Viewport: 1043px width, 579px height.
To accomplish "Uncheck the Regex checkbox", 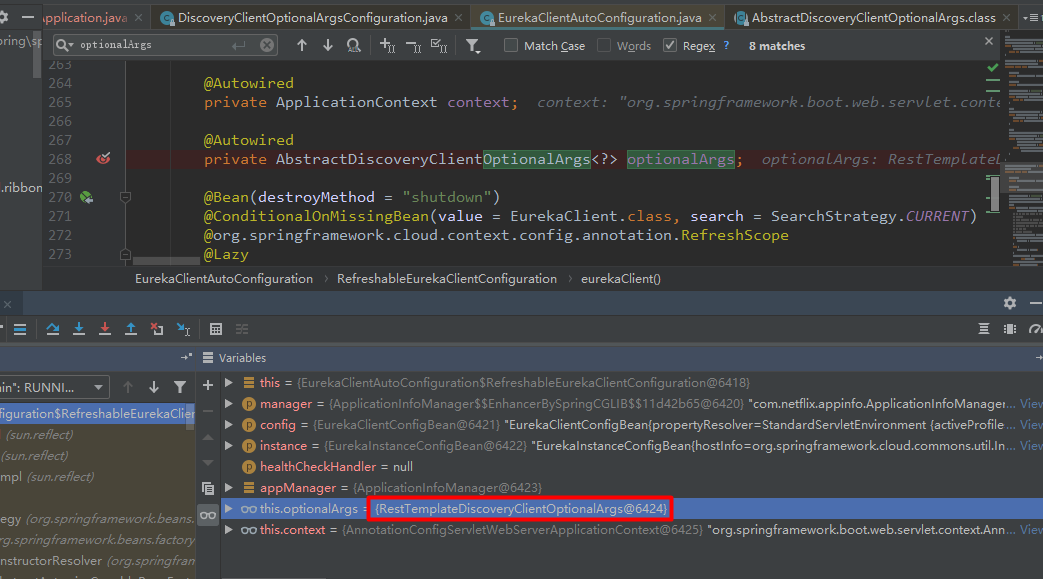I will tap(670, 45).
